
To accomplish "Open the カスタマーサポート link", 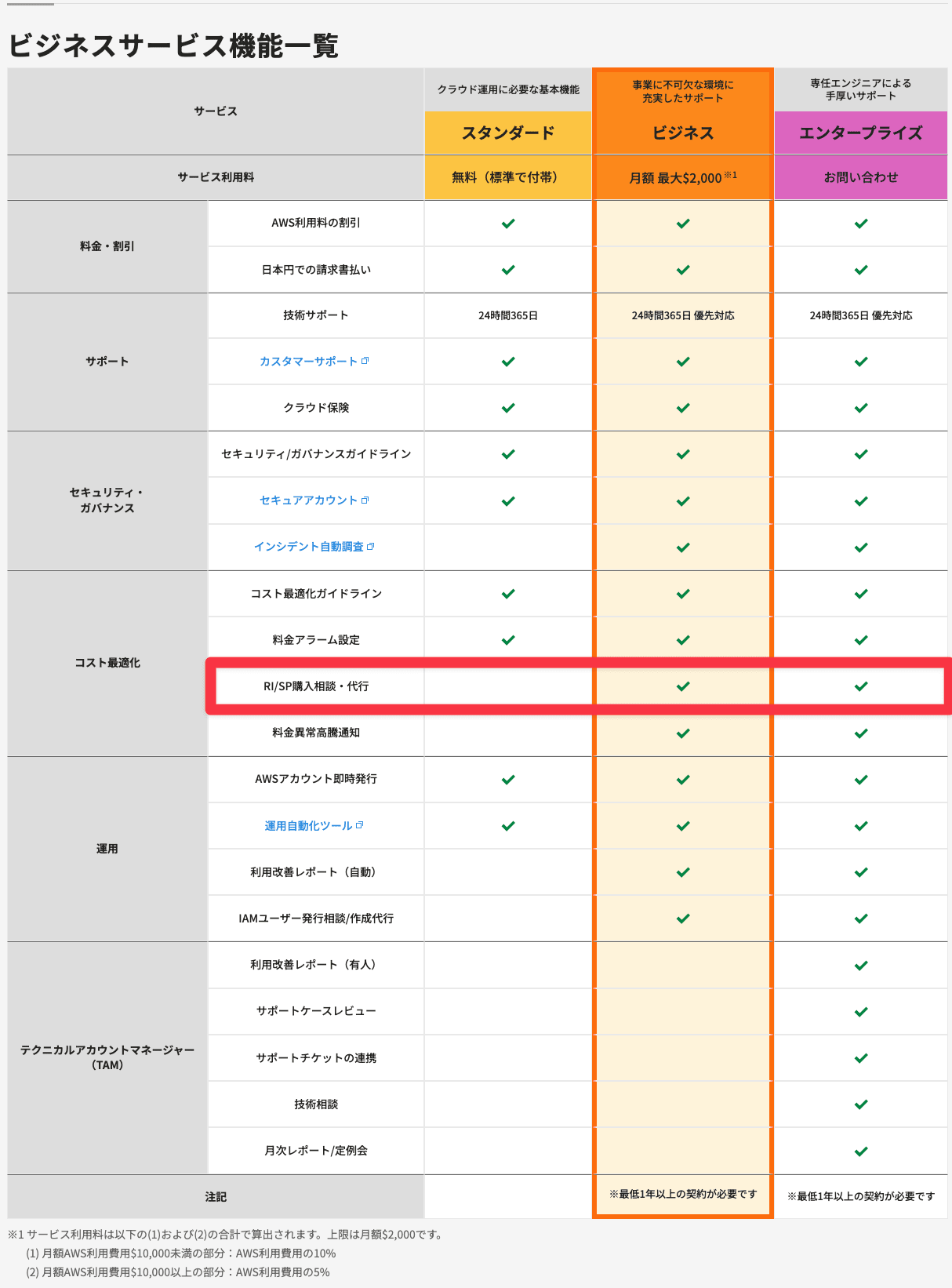I will click(x=309, y=362).
